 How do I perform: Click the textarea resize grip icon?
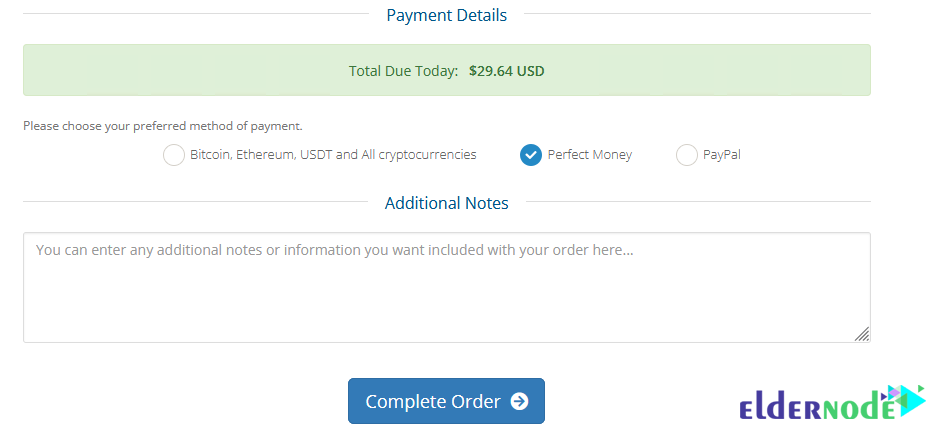(x=862, y=334)
